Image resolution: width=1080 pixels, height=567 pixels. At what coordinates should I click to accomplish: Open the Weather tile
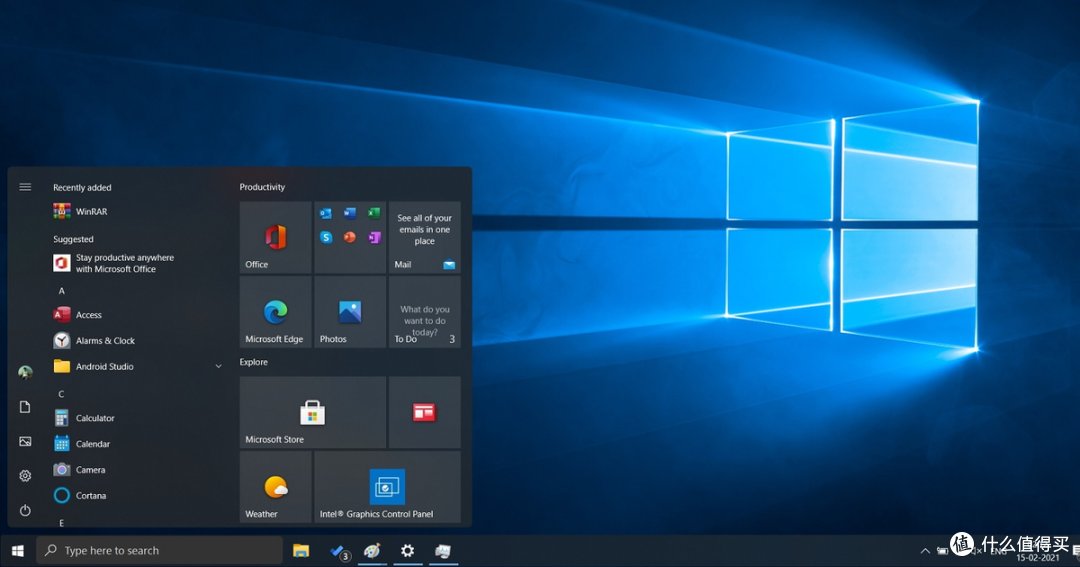(x=276, y=486)
